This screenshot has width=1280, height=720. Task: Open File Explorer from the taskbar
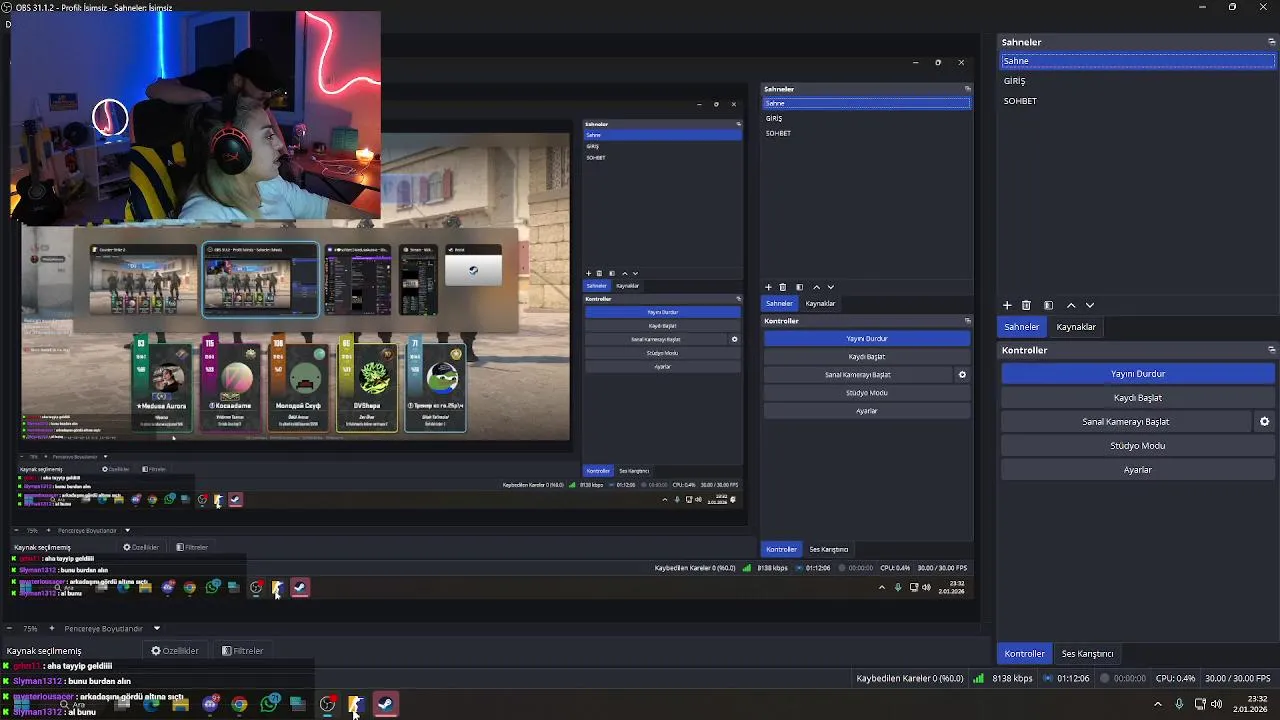click(x=180, y=704)
